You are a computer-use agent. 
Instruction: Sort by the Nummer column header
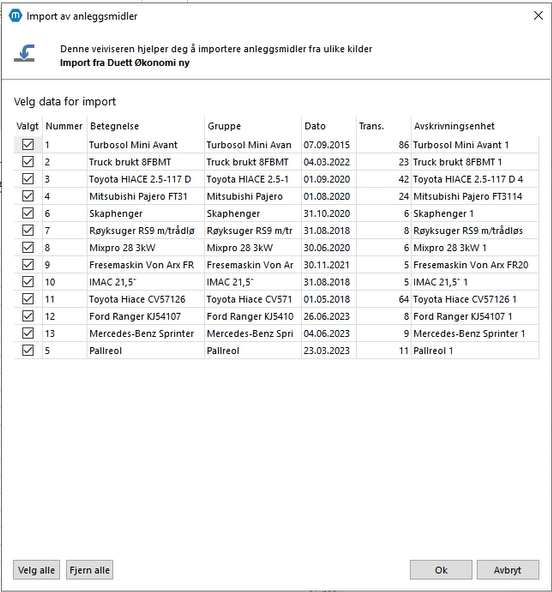tap(64, 126)
